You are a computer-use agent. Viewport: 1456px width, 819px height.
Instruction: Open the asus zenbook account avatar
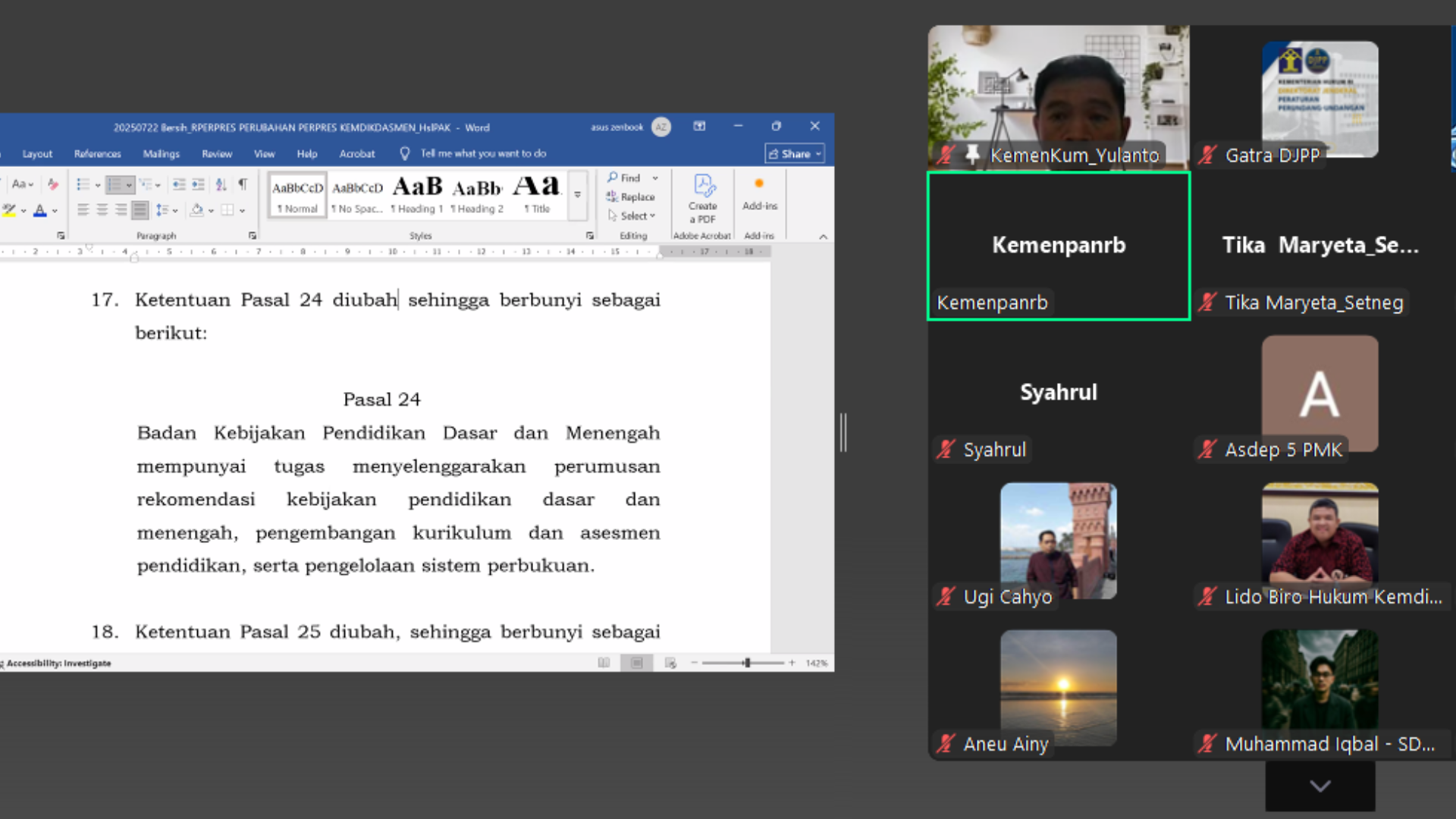pos(661,127)
